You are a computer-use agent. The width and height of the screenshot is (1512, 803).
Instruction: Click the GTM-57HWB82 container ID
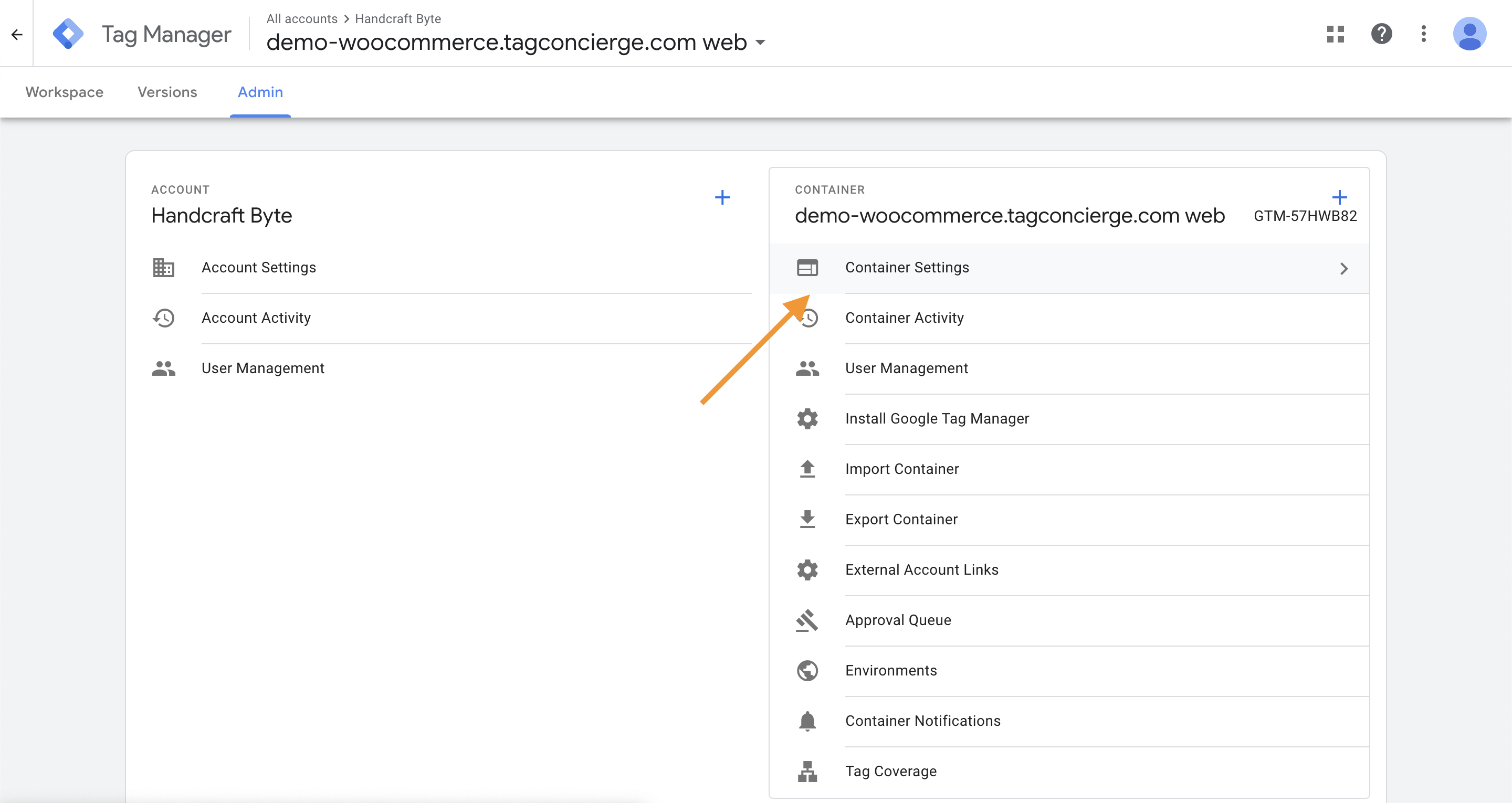1305,216
